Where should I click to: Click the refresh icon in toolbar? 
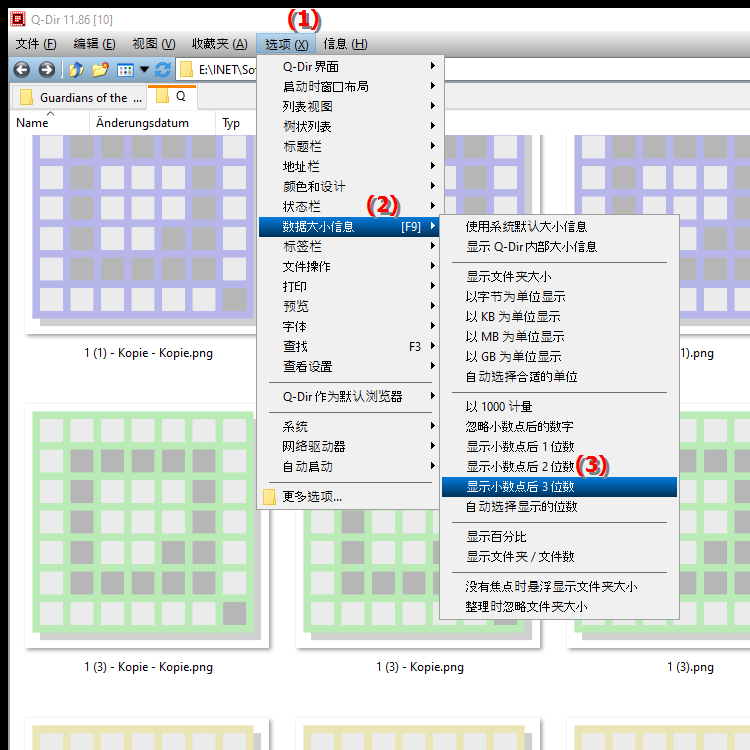click(163, 70)
